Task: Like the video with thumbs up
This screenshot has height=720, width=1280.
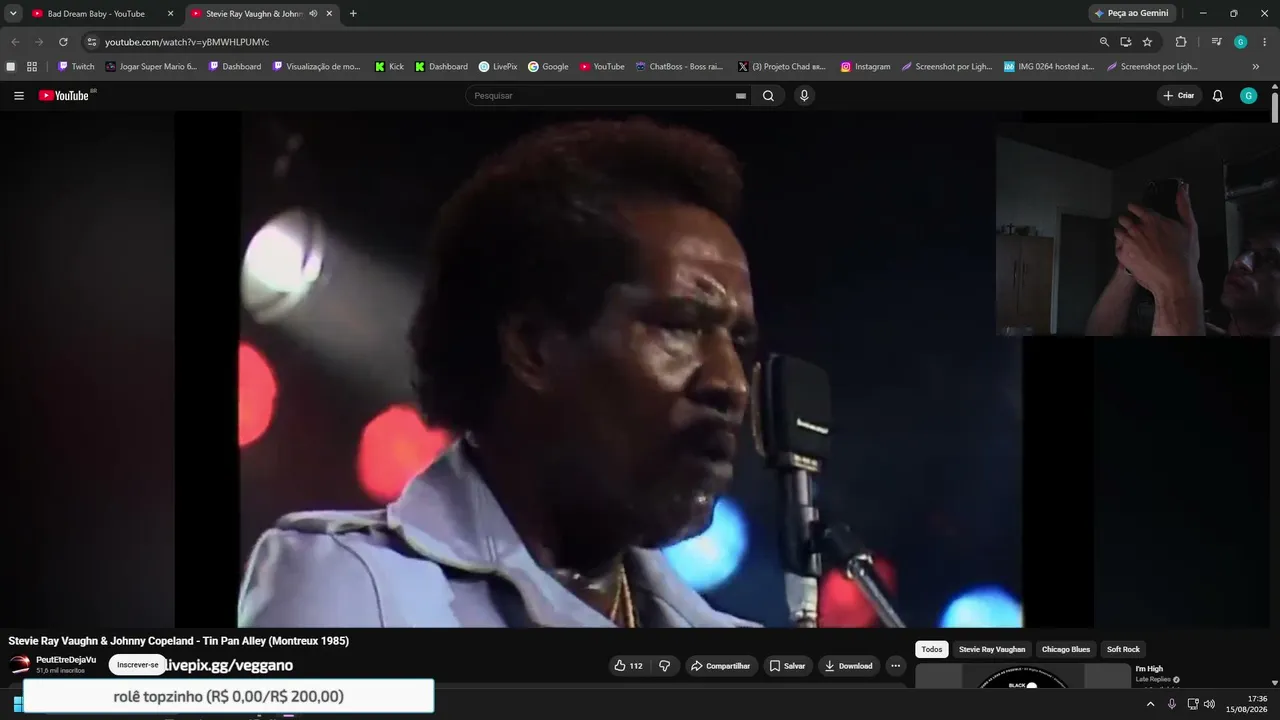Action: [x=629, y=666]
